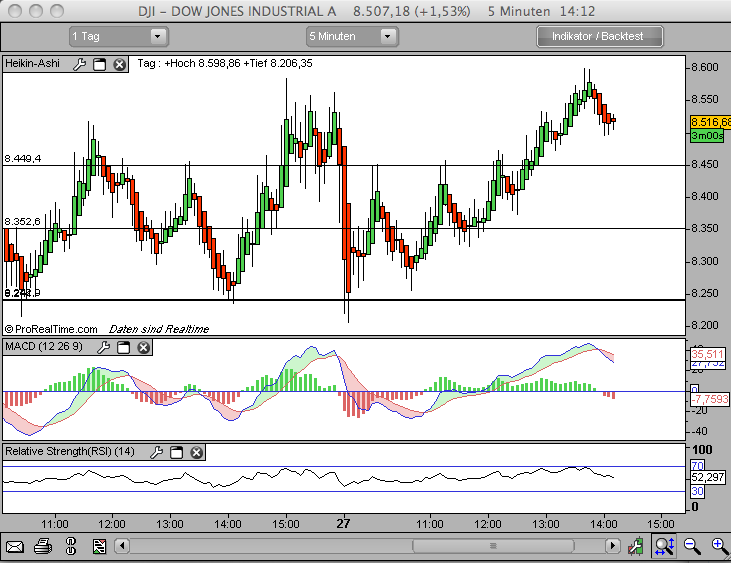Click the 8.449,4 horizontal line label
The height and width of the screenshot is (563, 731).
22,158
